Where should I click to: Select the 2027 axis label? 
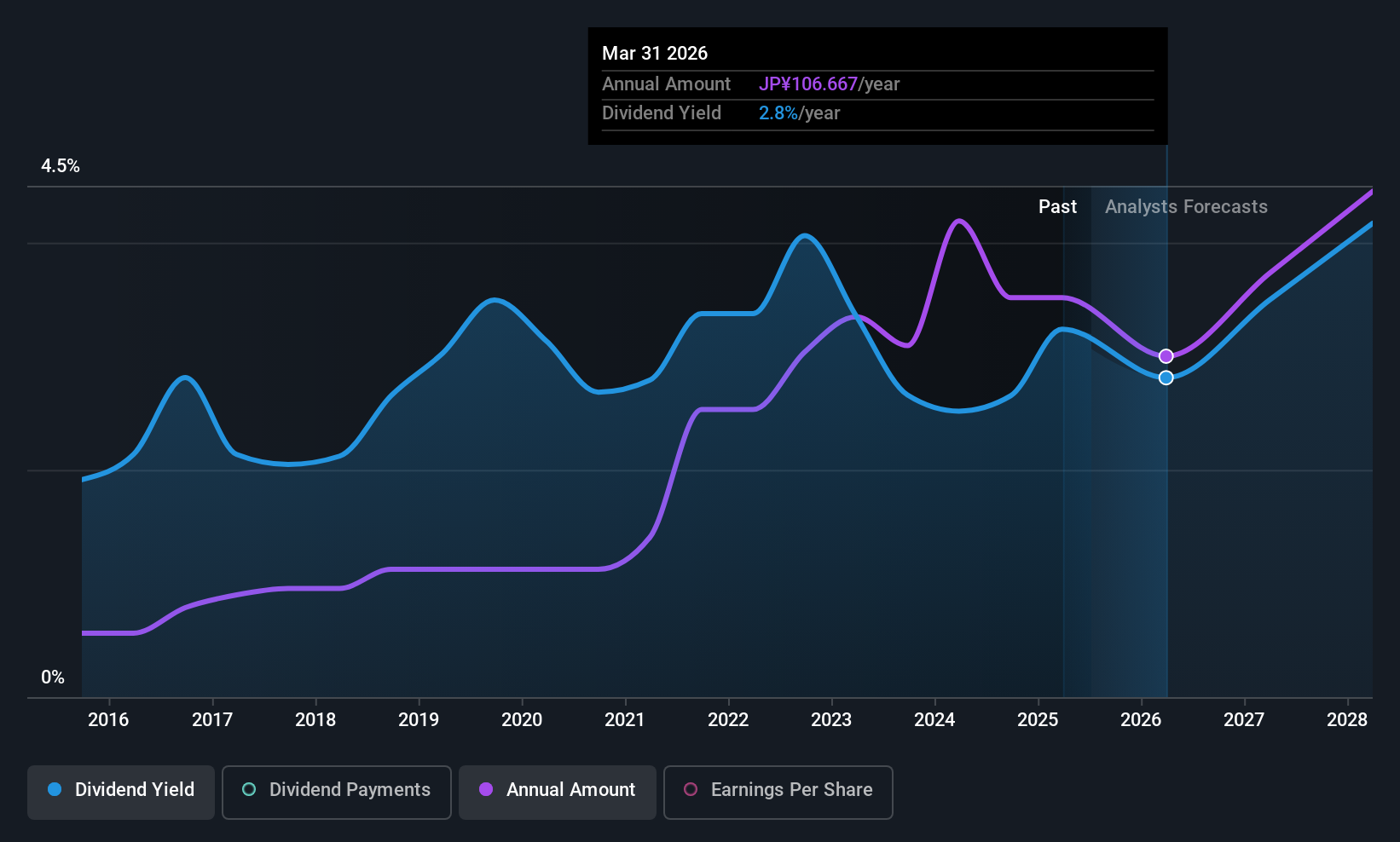coord(1244,720)
